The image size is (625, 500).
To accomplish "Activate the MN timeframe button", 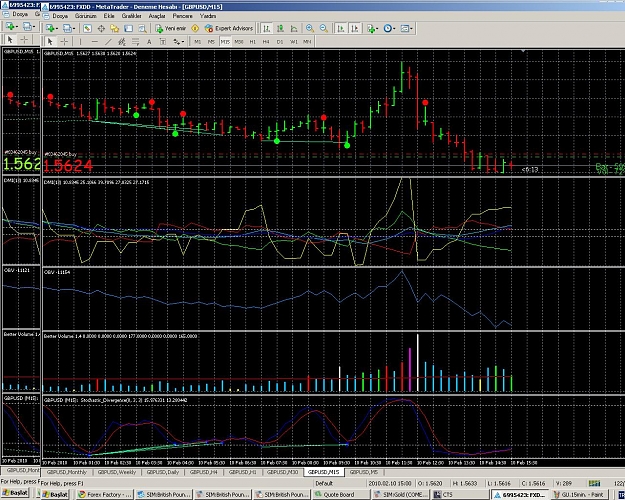I will tap(307, 41).
